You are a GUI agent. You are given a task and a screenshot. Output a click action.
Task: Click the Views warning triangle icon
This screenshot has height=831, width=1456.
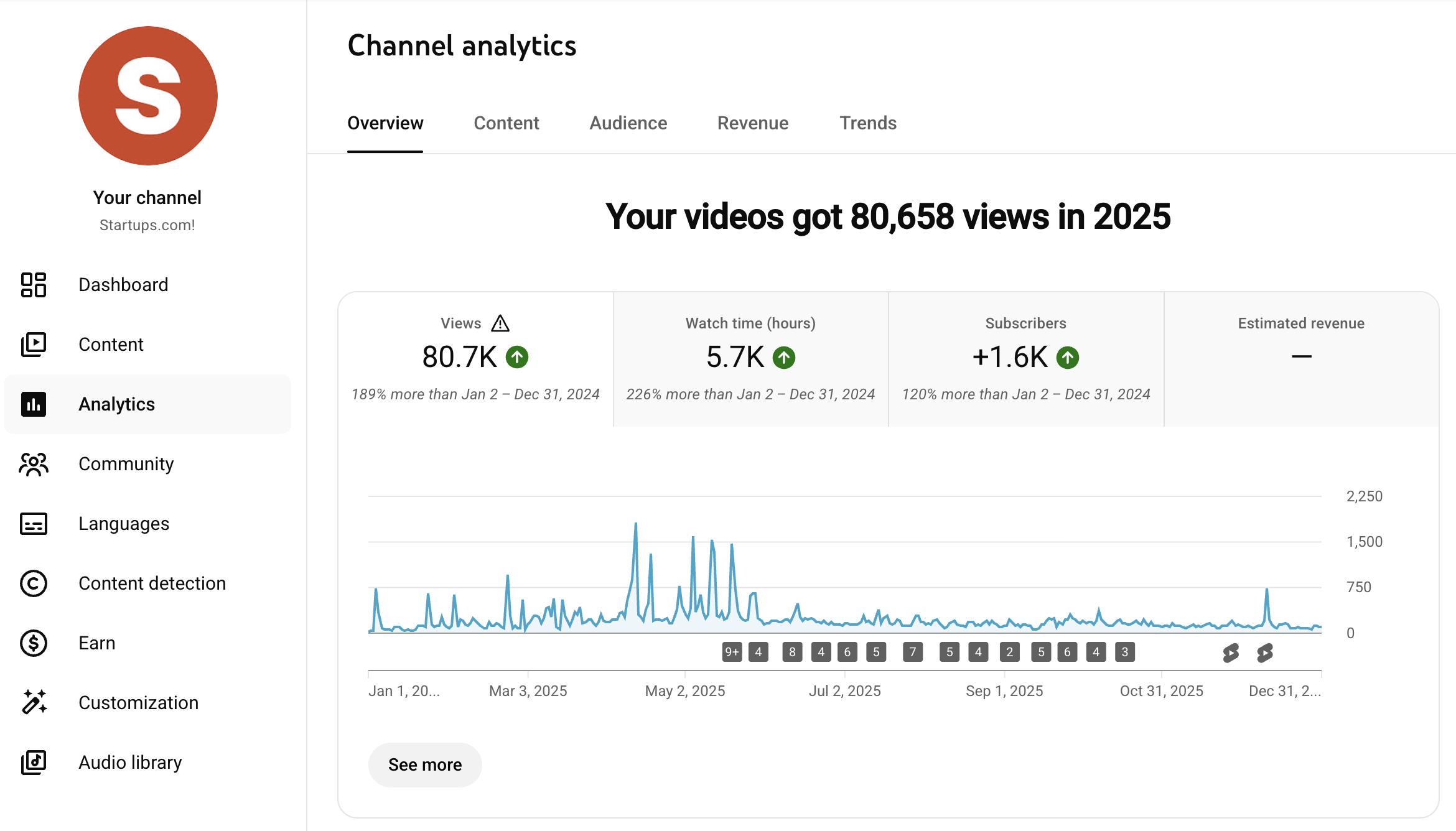500,323
